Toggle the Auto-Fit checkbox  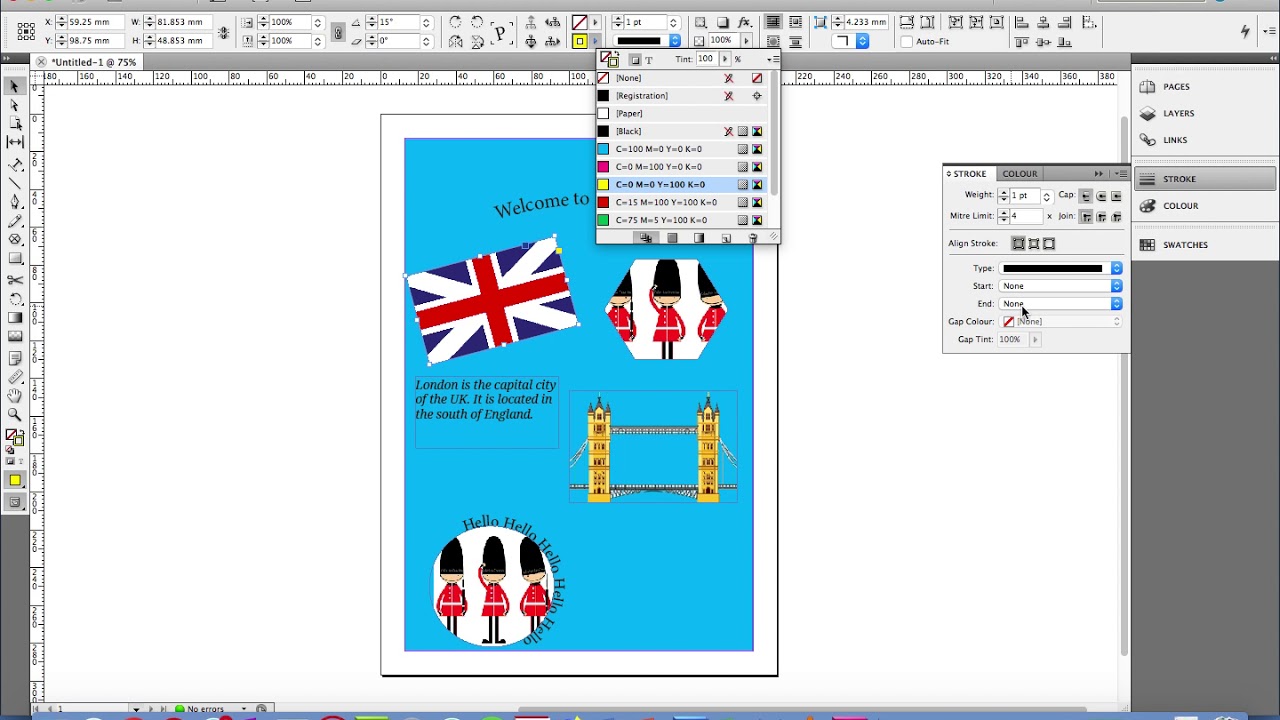(907, 42)
